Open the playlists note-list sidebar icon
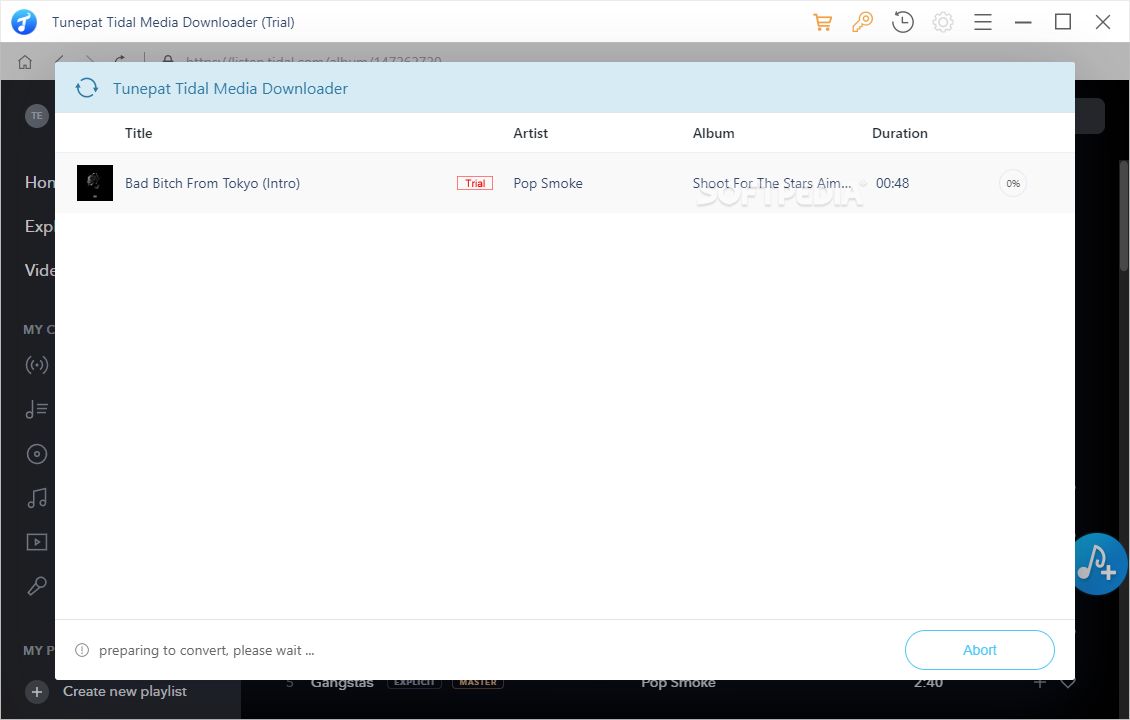The width and height of the screenshot is (1130, 720). pos(37,409)
